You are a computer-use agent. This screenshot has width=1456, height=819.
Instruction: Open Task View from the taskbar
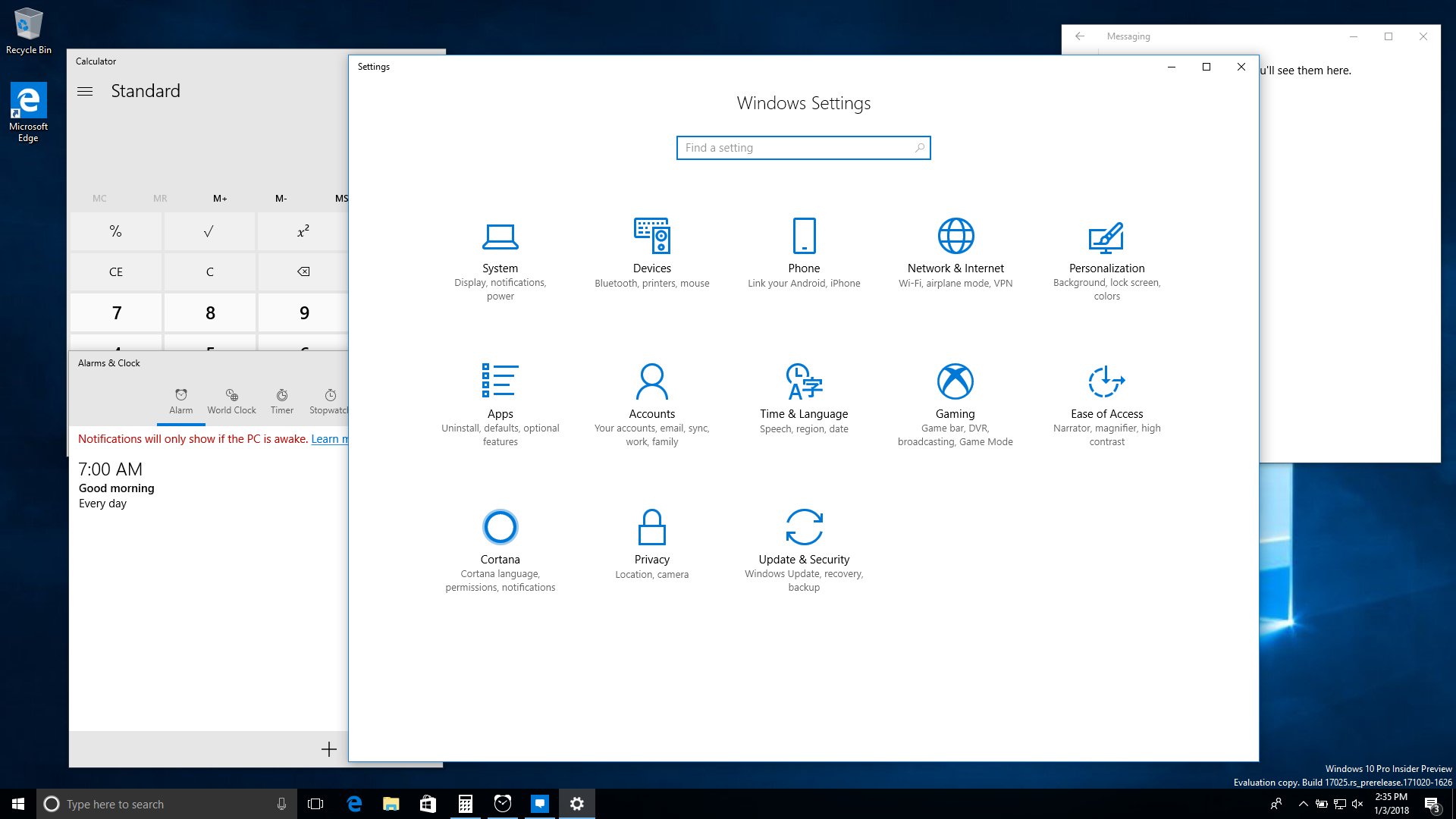(x=315, y=804)
